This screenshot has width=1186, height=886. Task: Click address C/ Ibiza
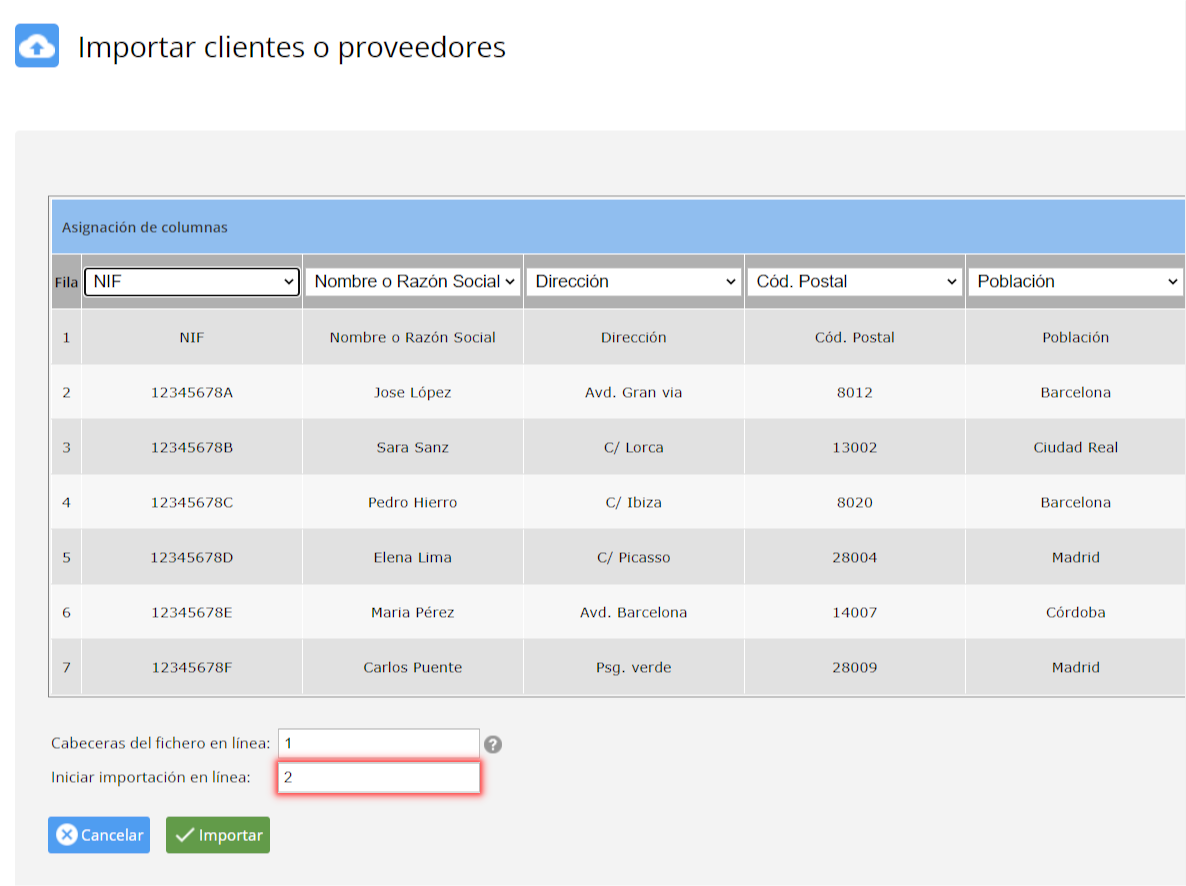[634, 502]
